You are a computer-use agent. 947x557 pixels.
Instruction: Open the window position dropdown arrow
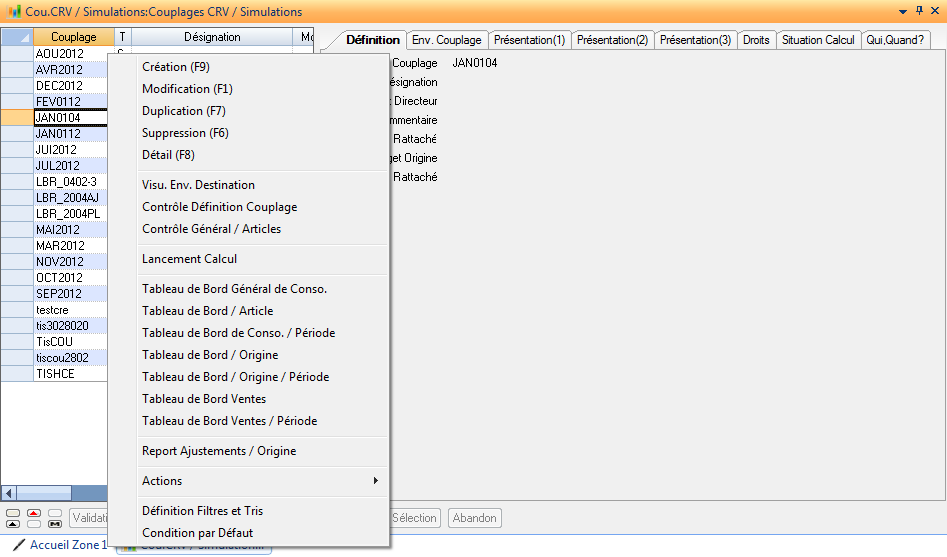pyautogui.click(x=904, y=11)
